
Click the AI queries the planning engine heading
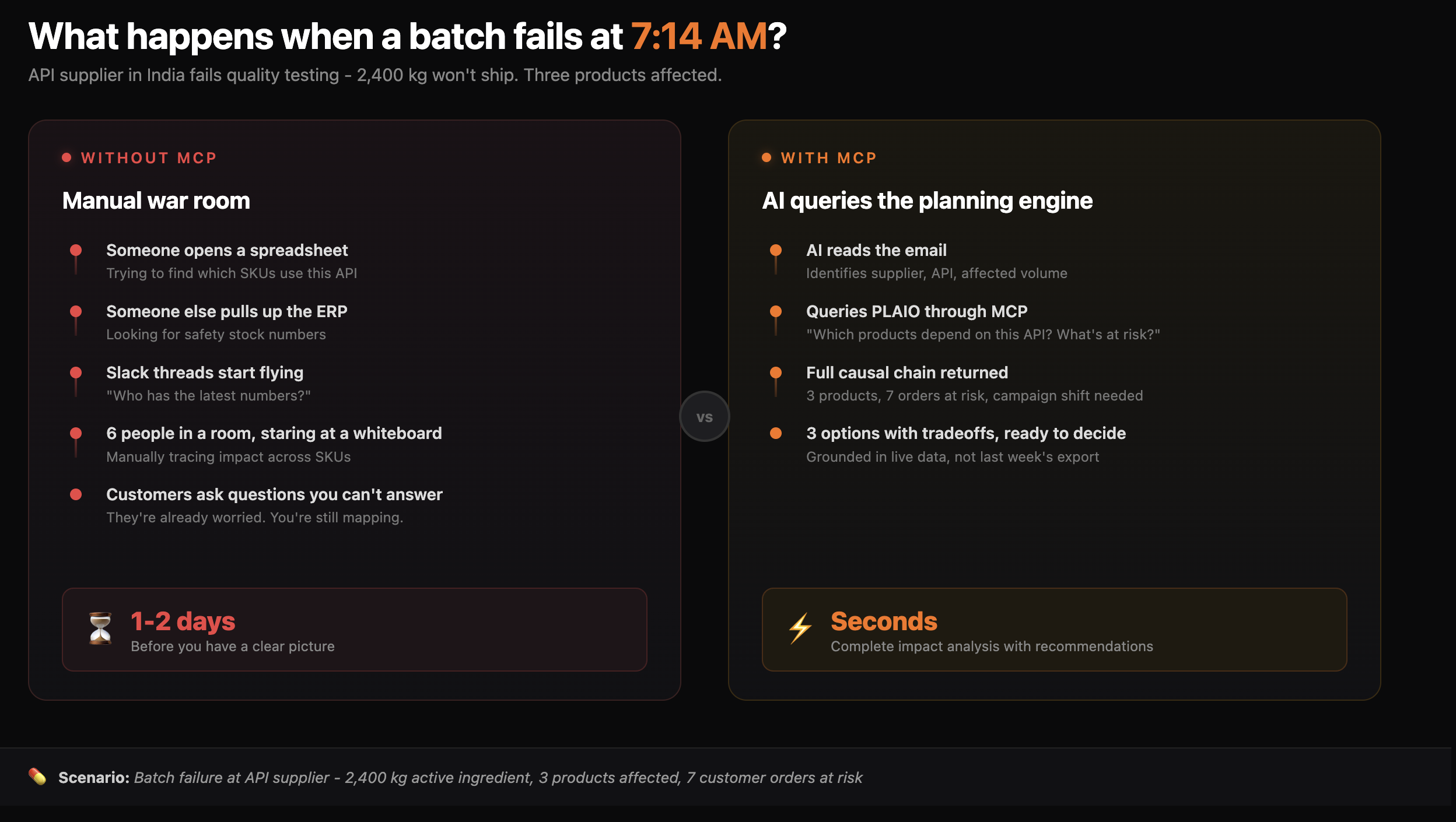click(x=927, y=201)
